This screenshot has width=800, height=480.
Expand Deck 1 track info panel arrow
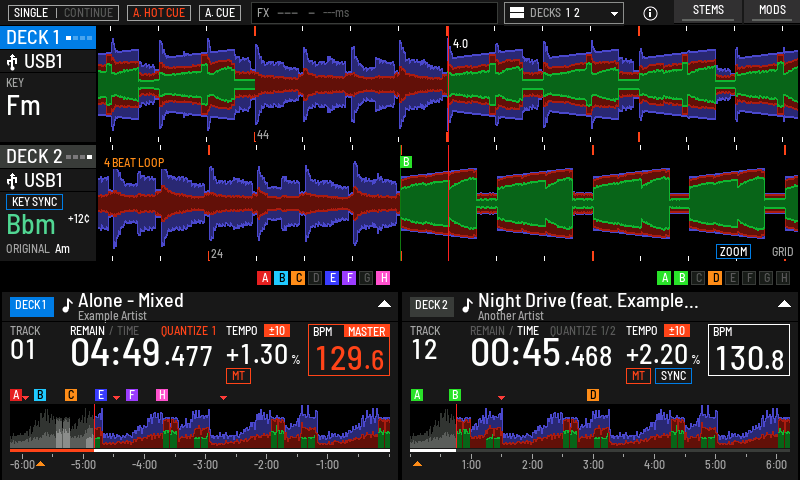tap(384, 304)
